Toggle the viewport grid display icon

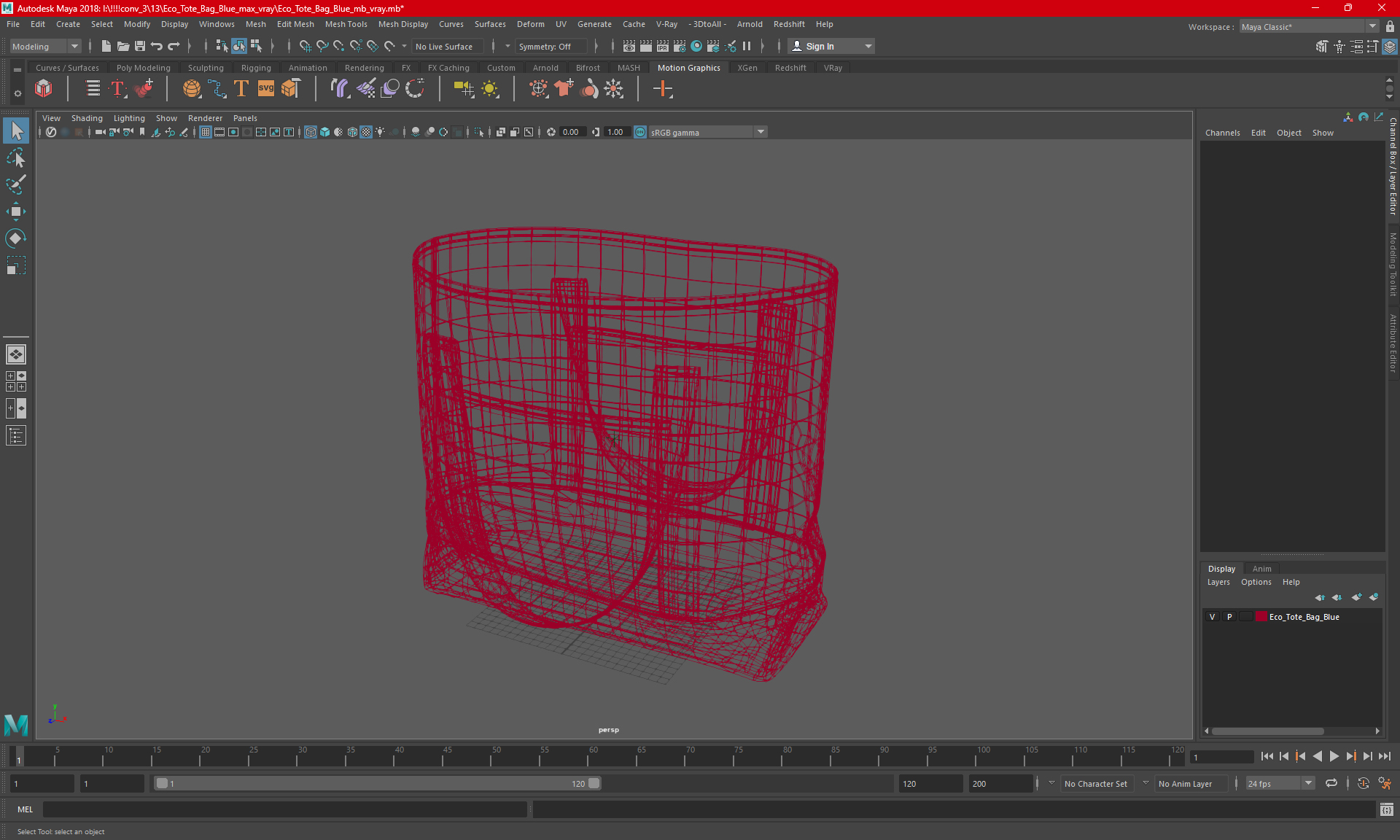tap(206, 132)
